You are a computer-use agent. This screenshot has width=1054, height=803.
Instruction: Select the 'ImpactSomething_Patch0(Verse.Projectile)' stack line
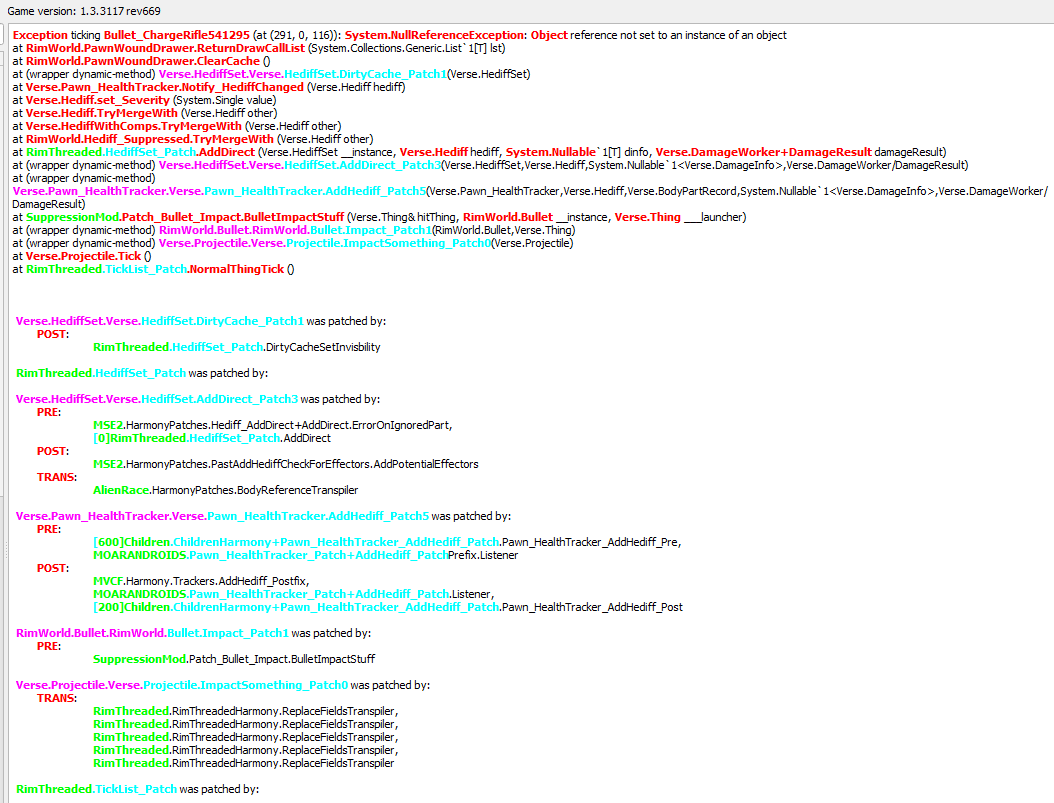click(x=293, y=243)
